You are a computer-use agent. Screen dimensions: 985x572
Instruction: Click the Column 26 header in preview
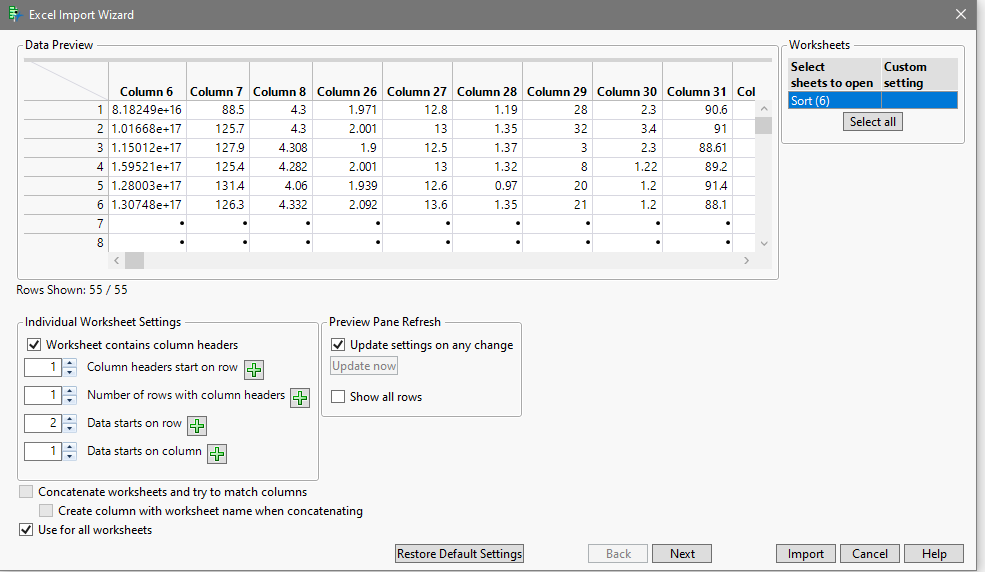point(346,92)
